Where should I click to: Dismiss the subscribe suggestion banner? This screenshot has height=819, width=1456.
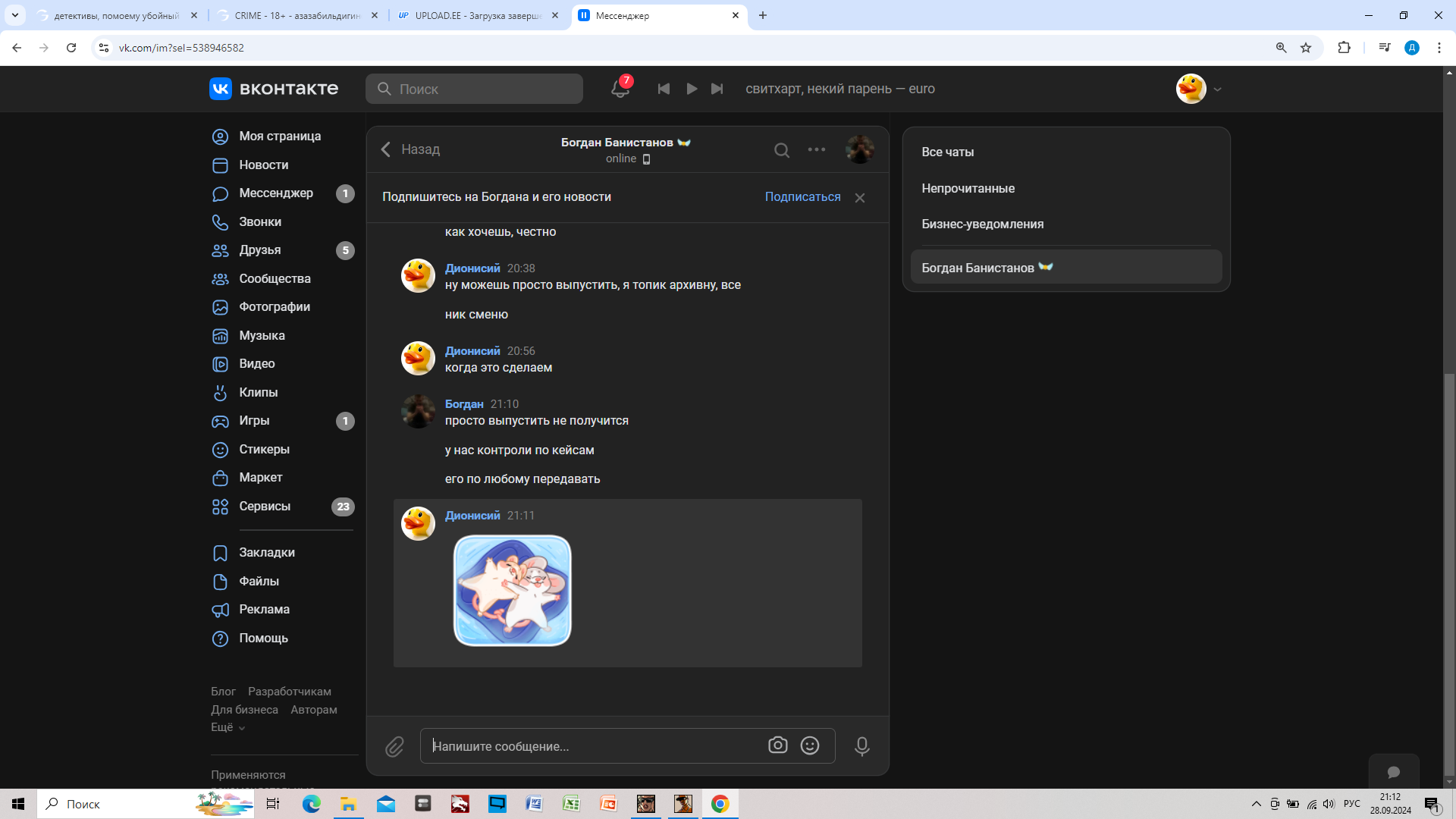coord(860,198)
